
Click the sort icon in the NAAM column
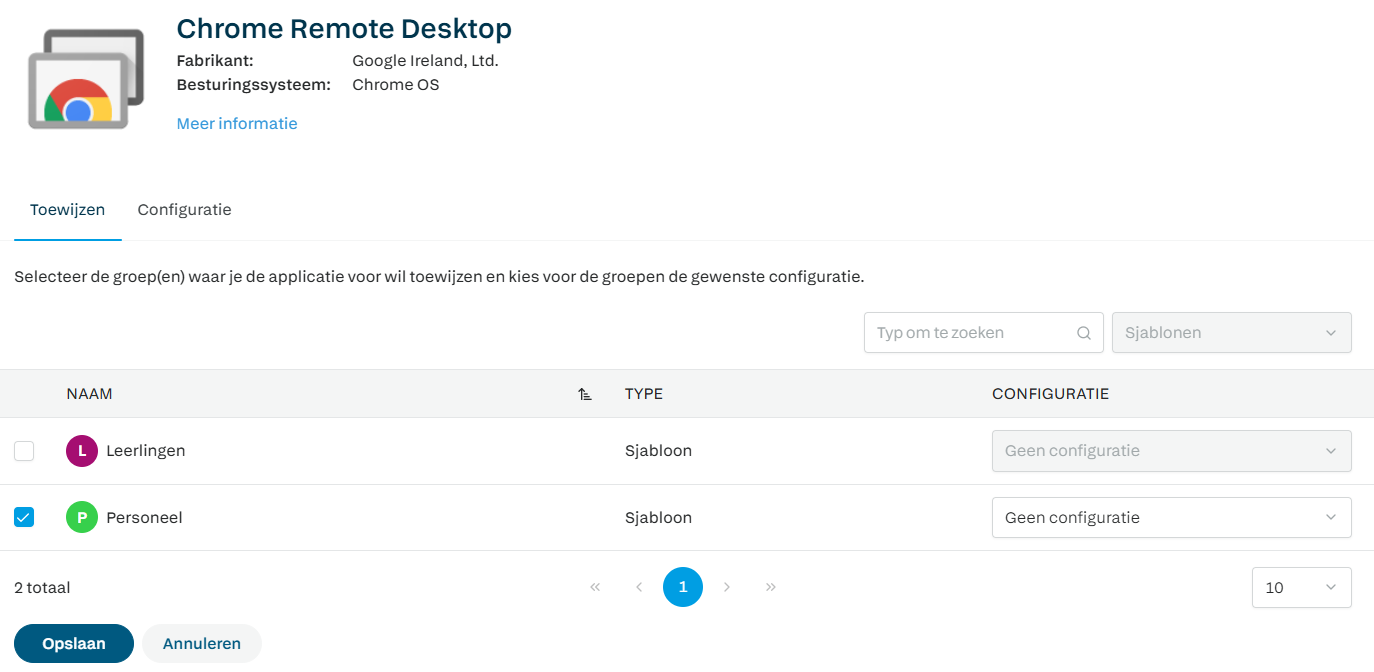[x=585, y=394]
